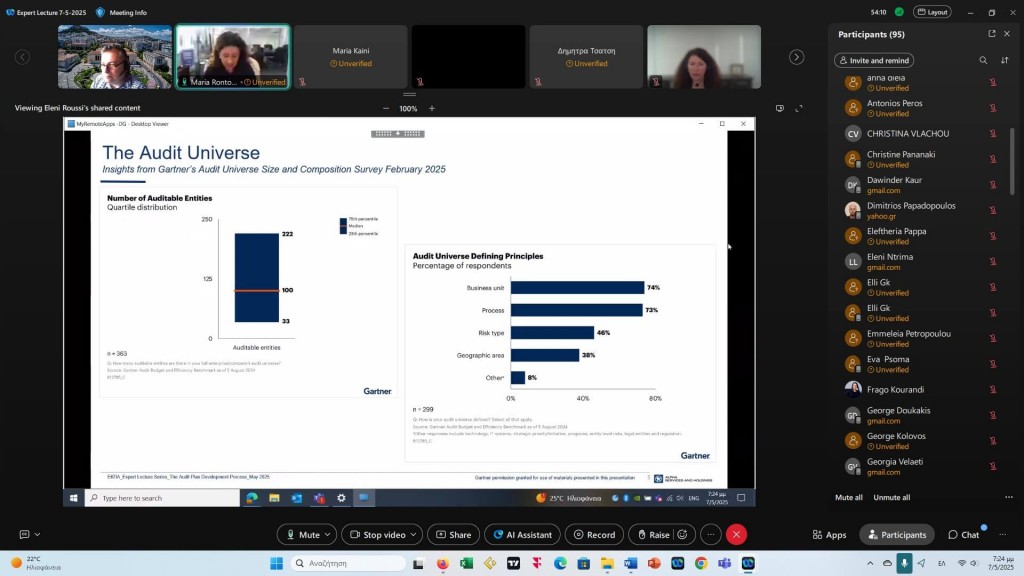Click the 100% zoom level of shared content

[408, 108]
